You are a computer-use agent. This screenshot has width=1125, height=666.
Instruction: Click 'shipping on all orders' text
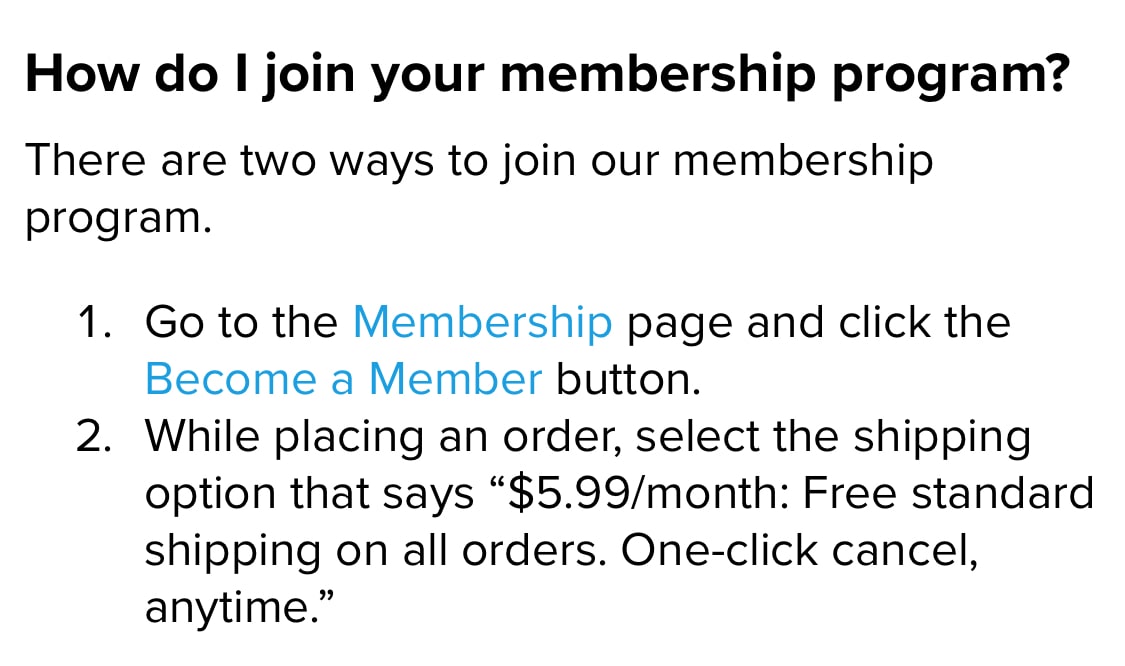374,551
